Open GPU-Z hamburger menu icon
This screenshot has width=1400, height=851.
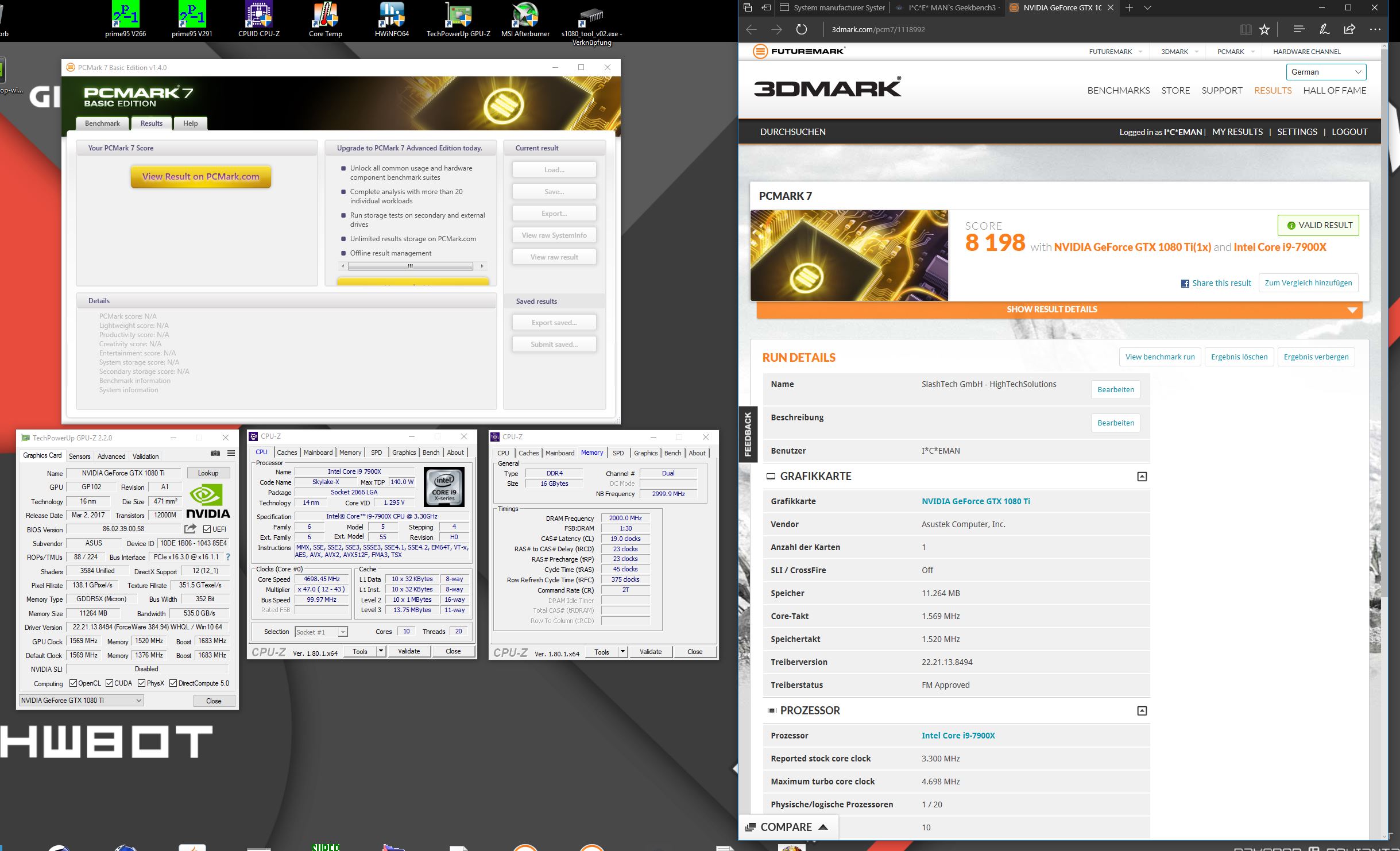point(231,454)
